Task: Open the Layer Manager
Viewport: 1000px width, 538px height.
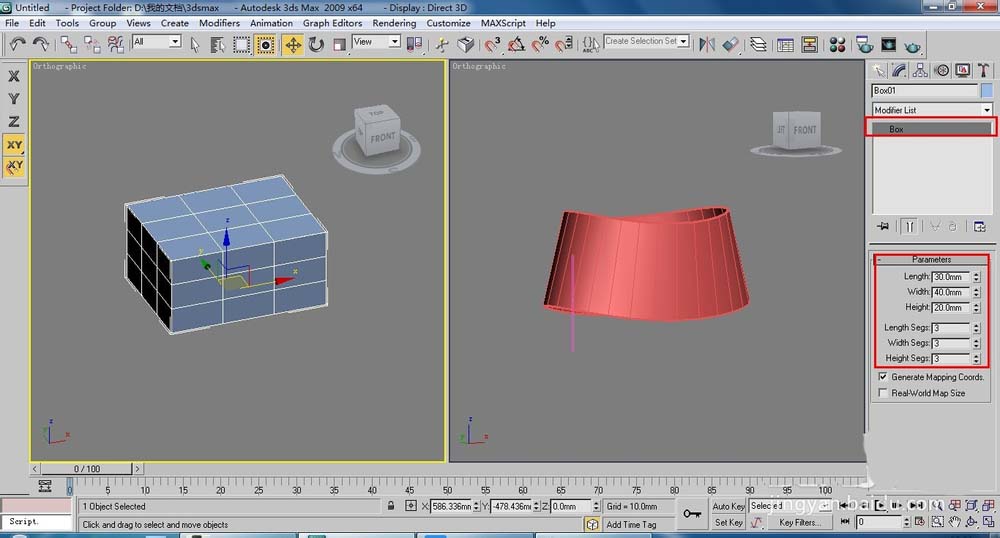Action: 759,44
